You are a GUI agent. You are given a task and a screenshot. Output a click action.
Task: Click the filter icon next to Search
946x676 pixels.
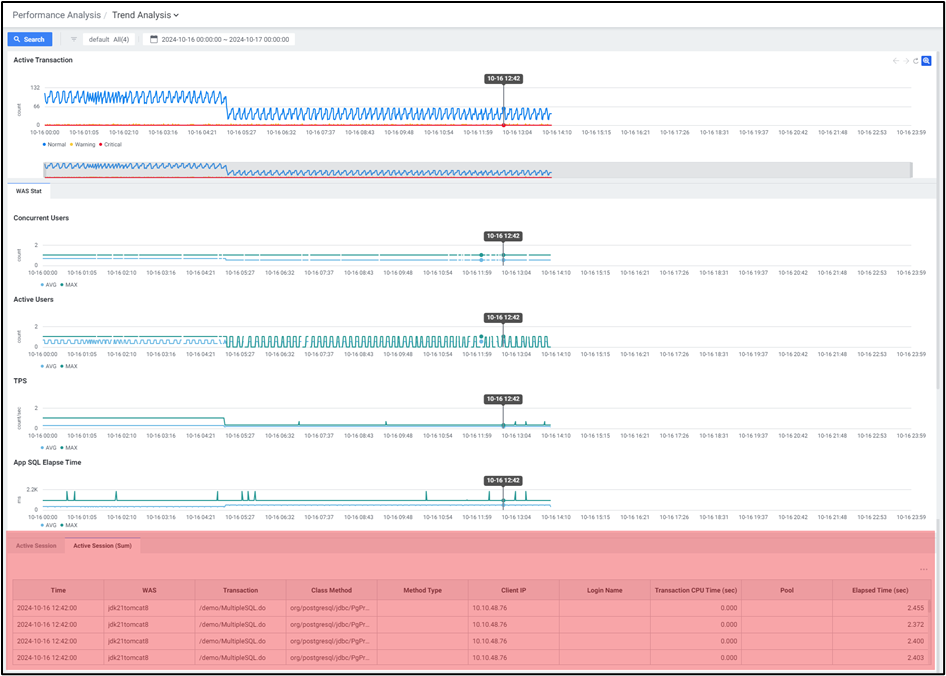74,39
